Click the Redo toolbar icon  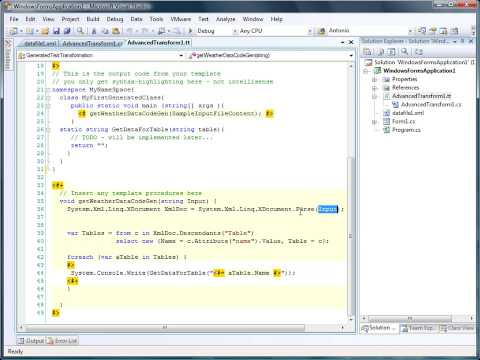[145, 31]
